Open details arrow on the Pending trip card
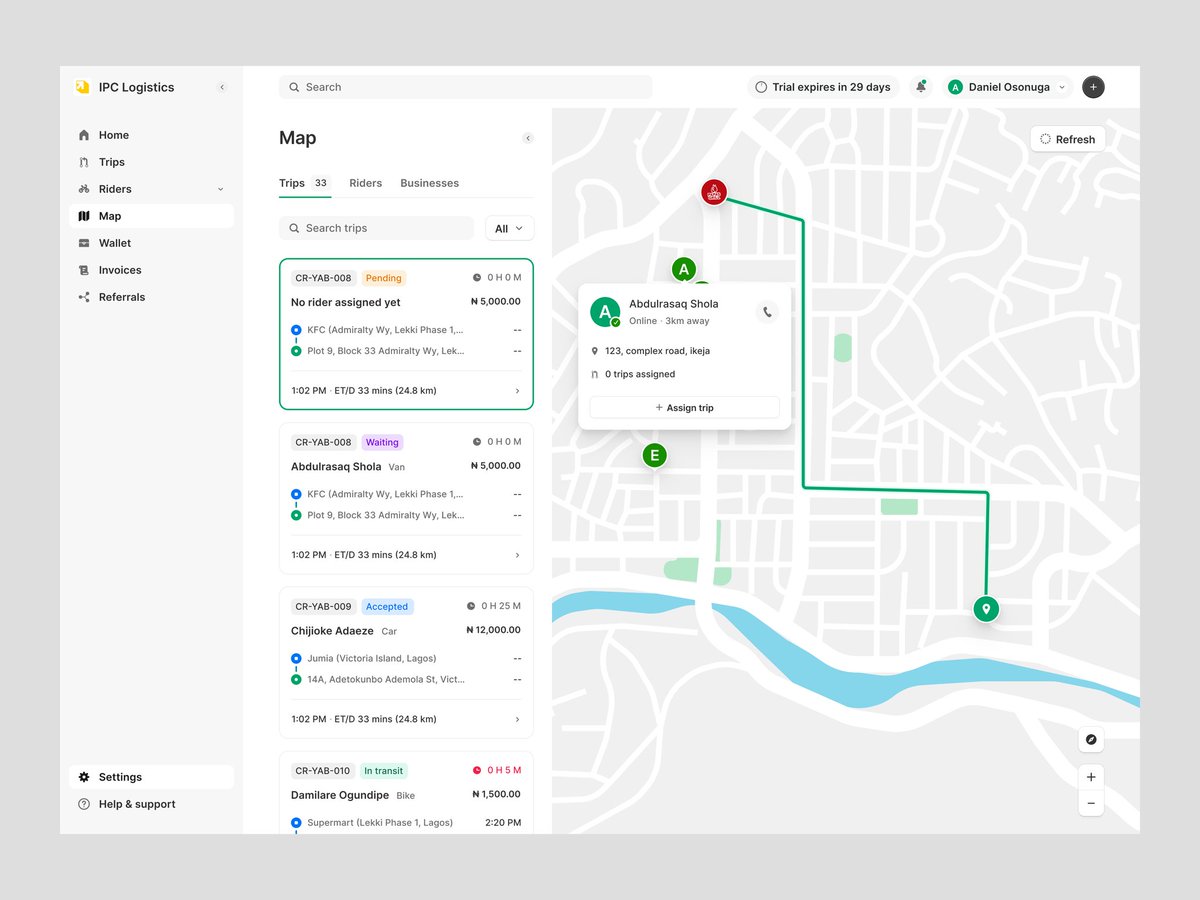This screenshot has height=900, width=1200. coord(517,391)
